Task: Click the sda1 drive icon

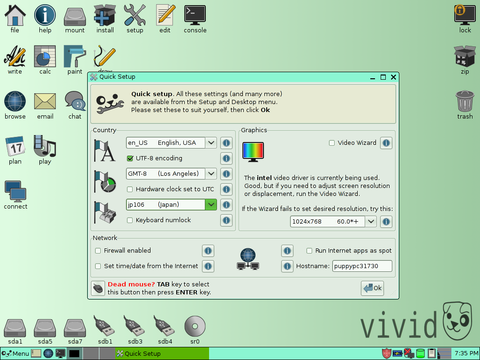Action: coord(15,331)
